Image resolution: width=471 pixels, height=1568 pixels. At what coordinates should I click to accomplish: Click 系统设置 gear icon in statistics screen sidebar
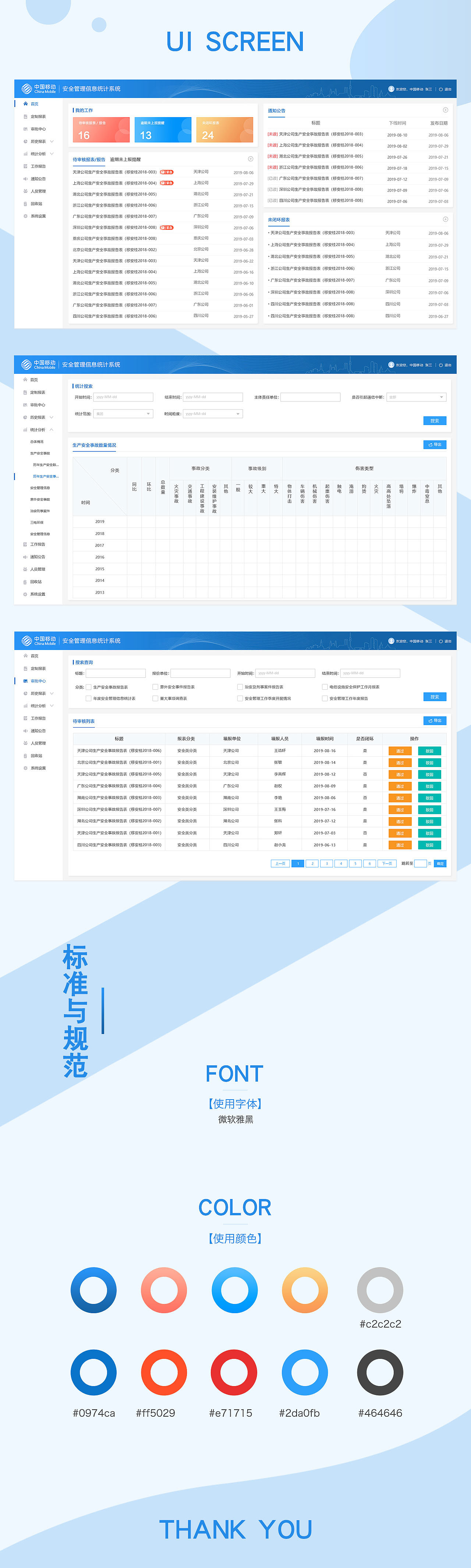tap(25, 594)
